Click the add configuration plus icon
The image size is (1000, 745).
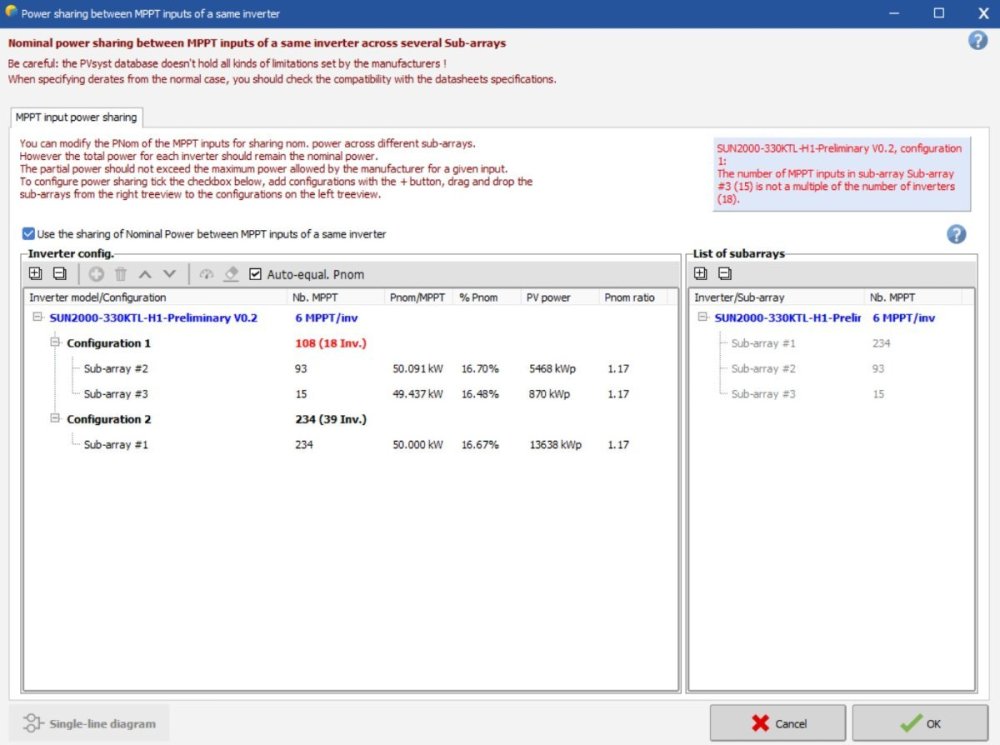[97, 274]
